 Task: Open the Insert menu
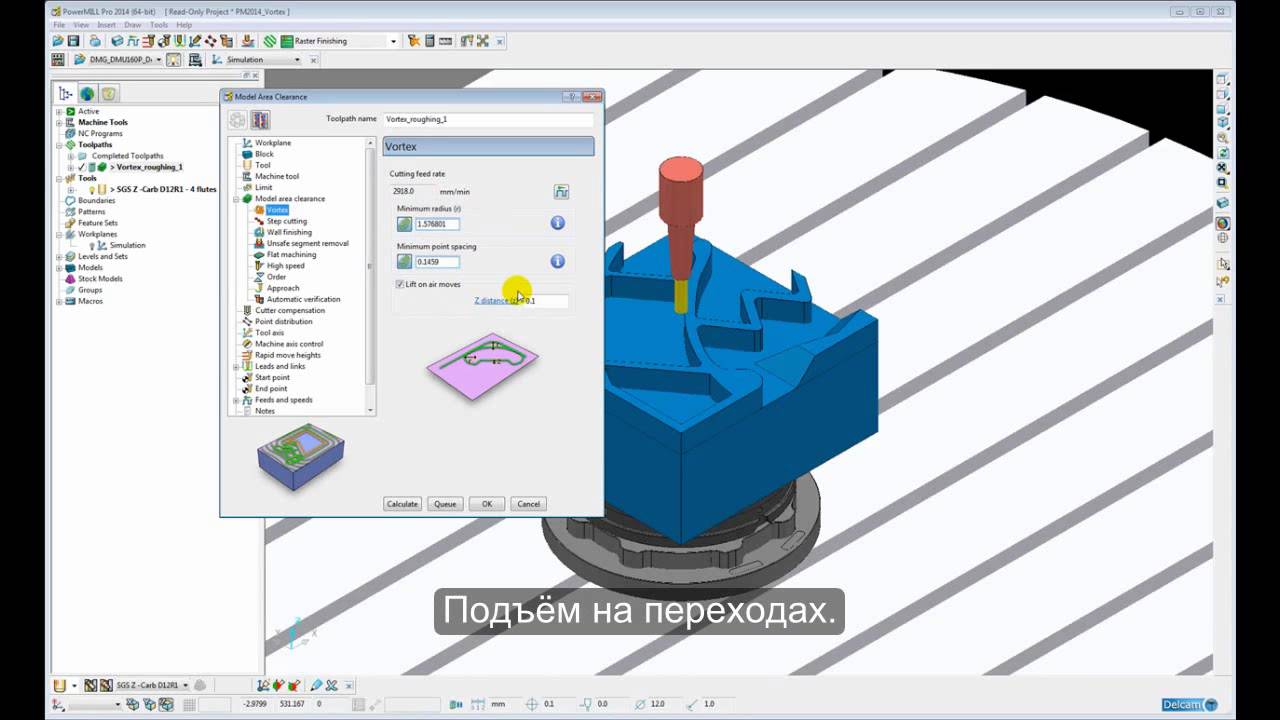(106, 24)
